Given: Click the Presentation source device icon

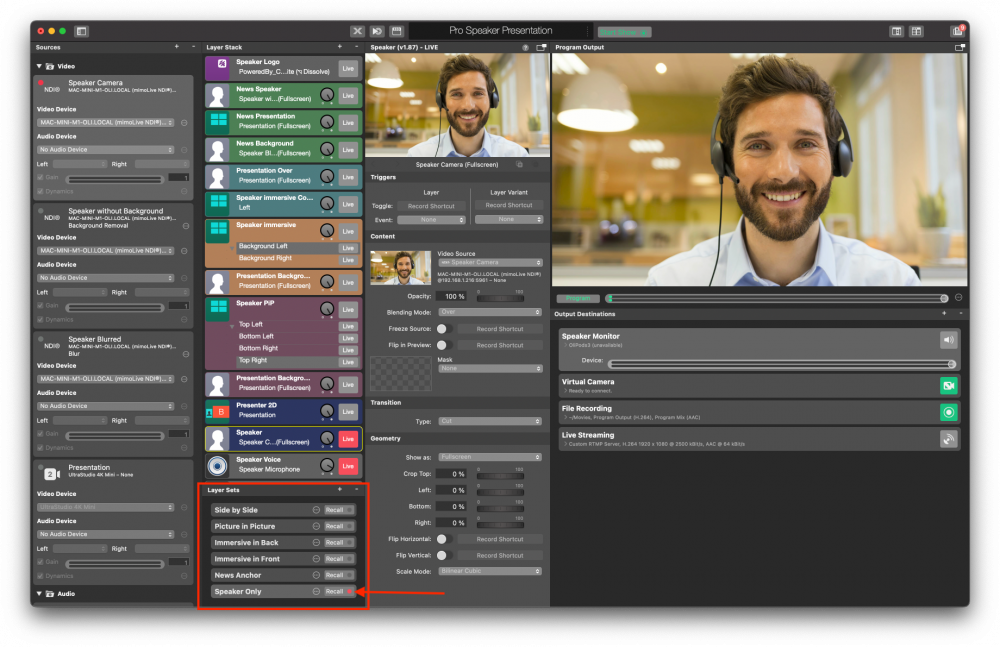Looking at the screenshot, I should [51, 473].
